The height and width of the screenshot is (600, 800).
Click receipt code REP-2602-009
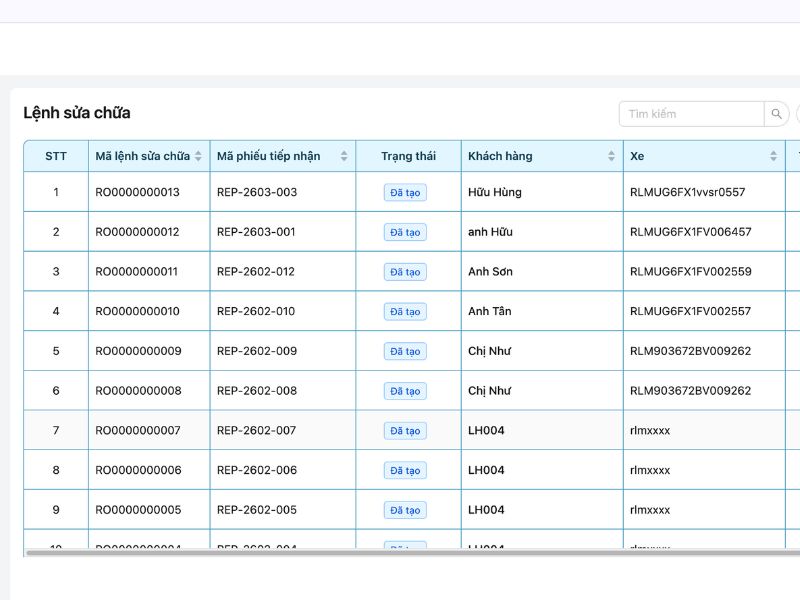coord(256,351)
